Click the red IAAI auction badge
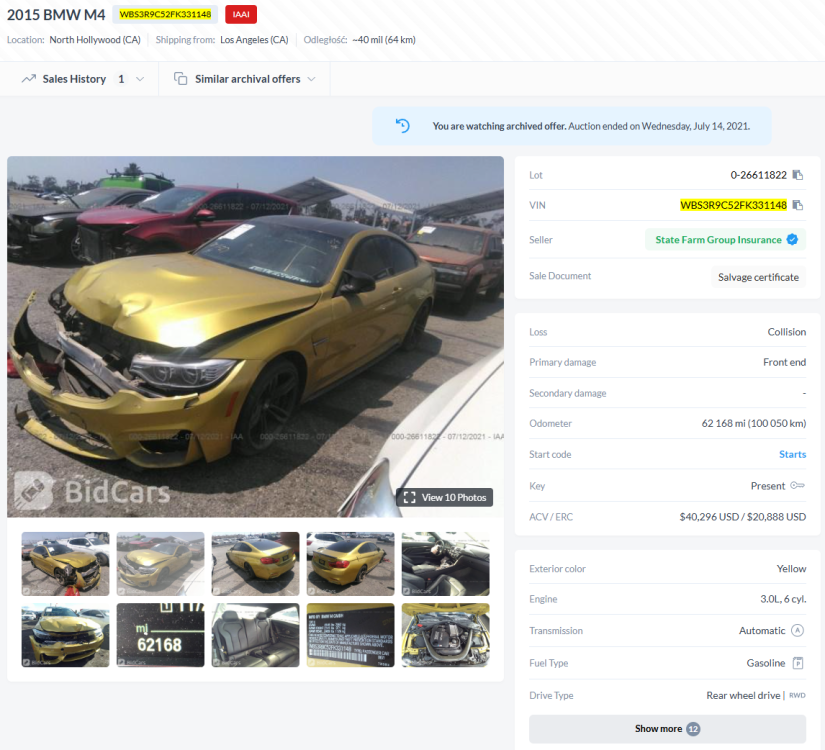 [x=241, y=14]
